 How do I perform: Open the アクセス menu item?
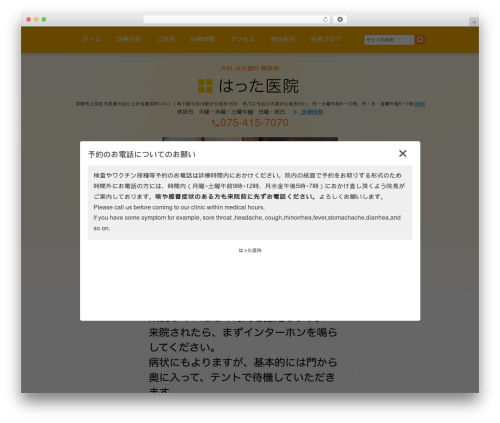click(x=243, y=39)
